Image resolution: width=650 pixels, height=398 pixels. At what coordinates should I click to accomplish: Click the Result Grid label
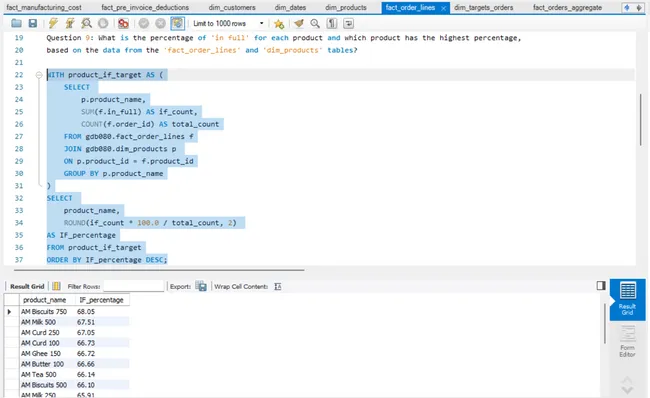27,286
